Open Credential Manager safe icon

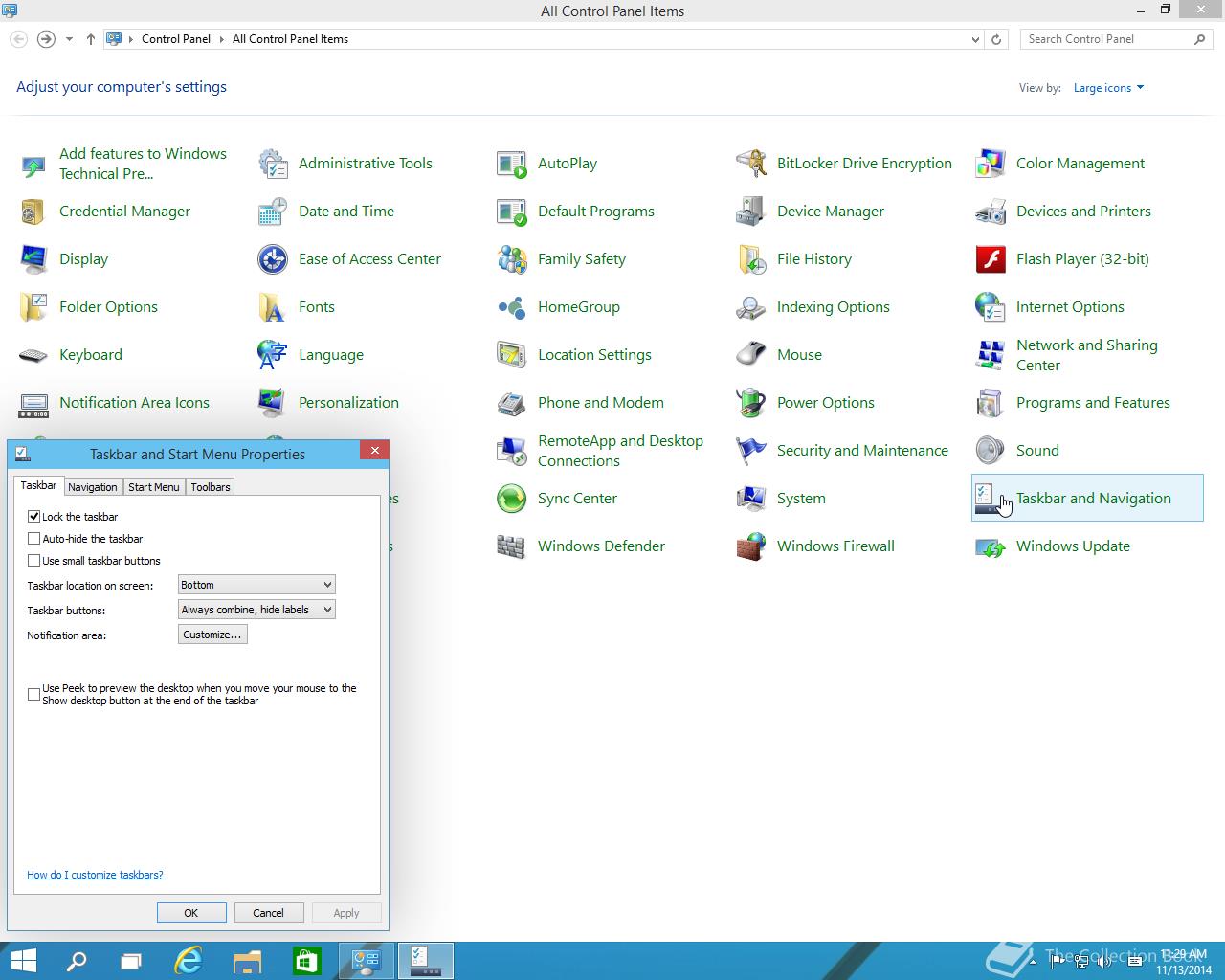[33, 212]
